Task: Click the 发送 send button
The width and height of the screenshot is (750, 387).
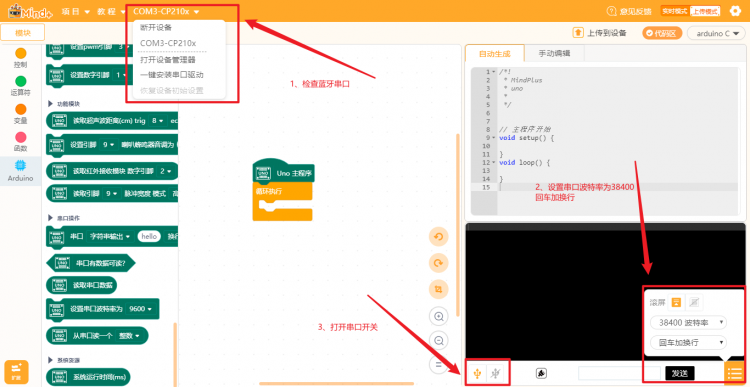Action: [679, 373]
